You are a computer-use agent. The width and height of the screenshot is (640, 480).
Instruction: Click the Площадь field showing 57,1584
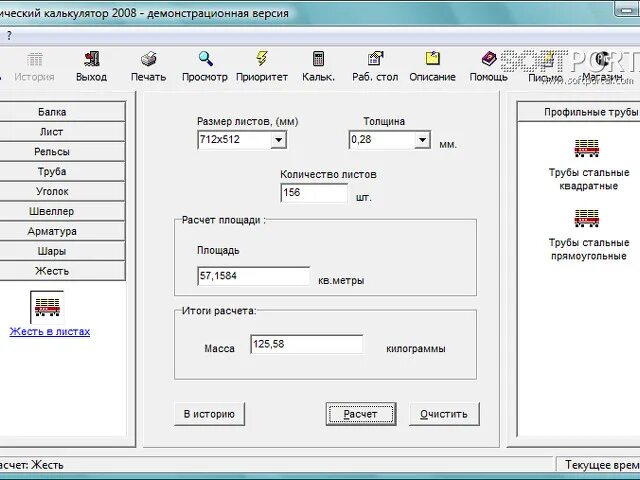click(x=253, y=276)
